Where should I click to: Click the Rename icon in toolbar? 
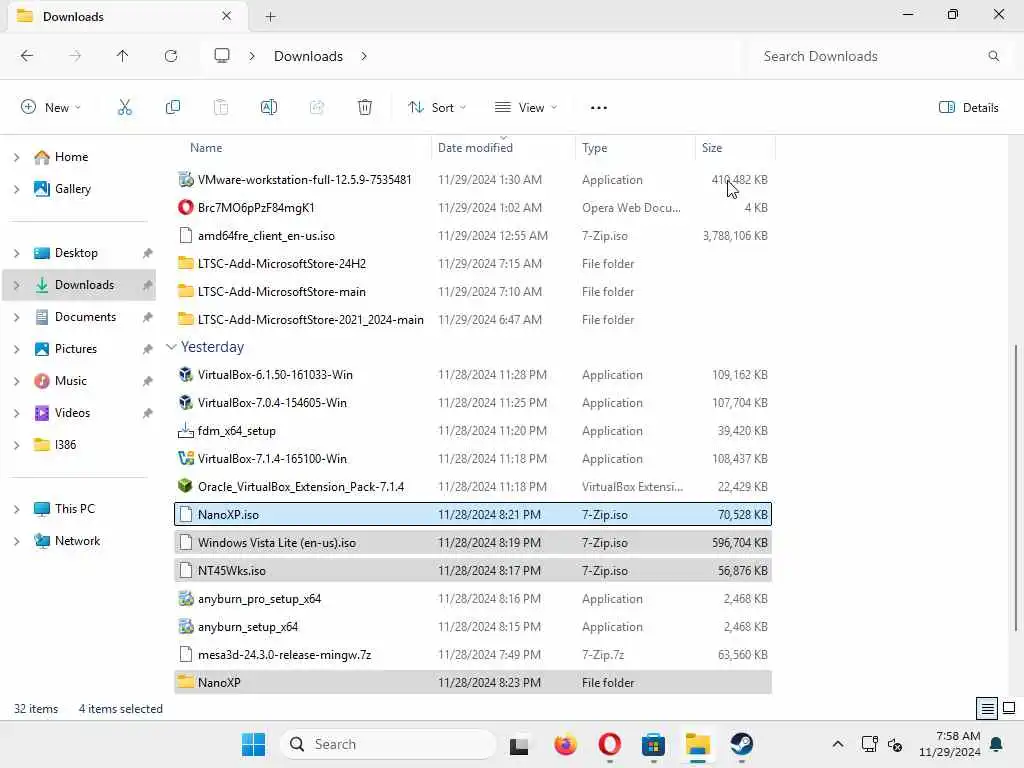(x=268, y=107)
